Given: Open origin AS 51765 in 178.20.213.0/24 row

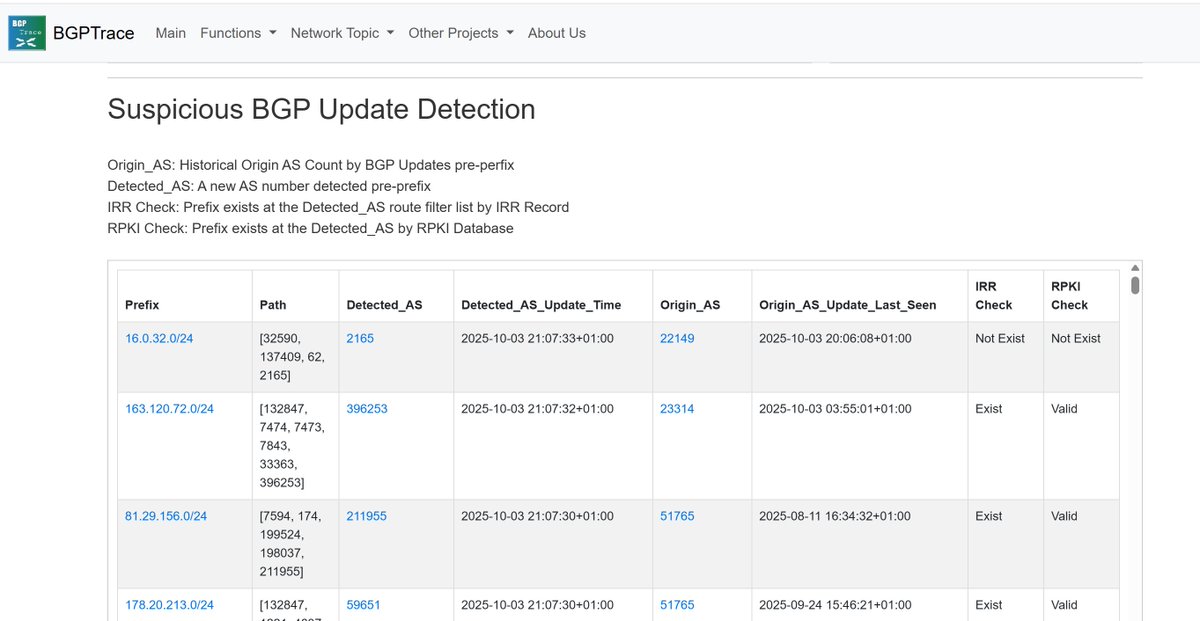Looking at the screenshot, I should pyautogui.click(x=677, y=605).
